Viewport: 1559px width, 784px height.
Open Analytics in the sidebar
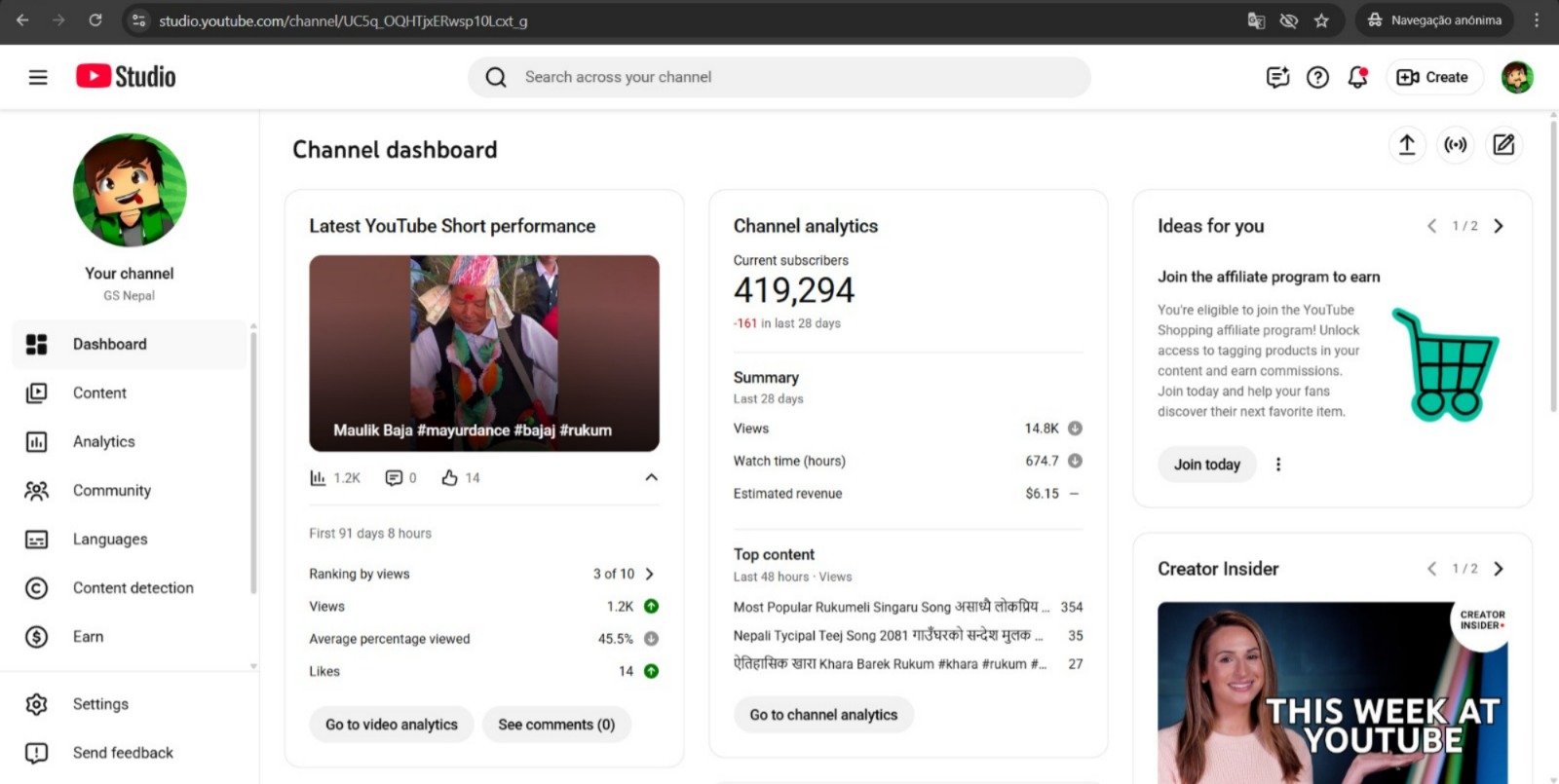pyautogui.click(x=103, y=441)
